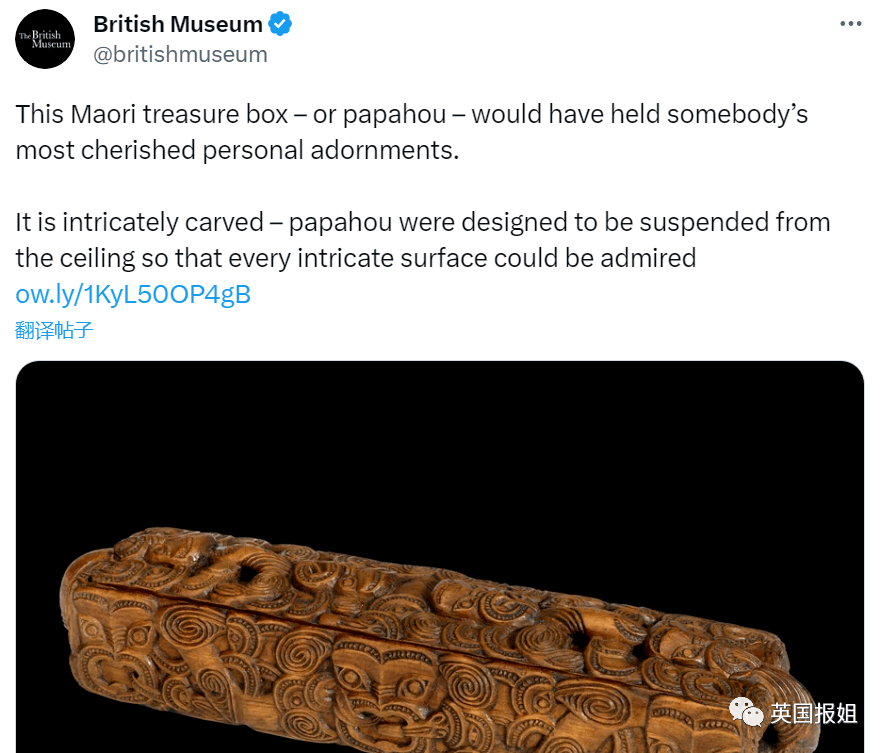Viewport: 887px width, 753px height.
Task: Click 翻译帖子 to translate the post
Action: tap(54, 330)
